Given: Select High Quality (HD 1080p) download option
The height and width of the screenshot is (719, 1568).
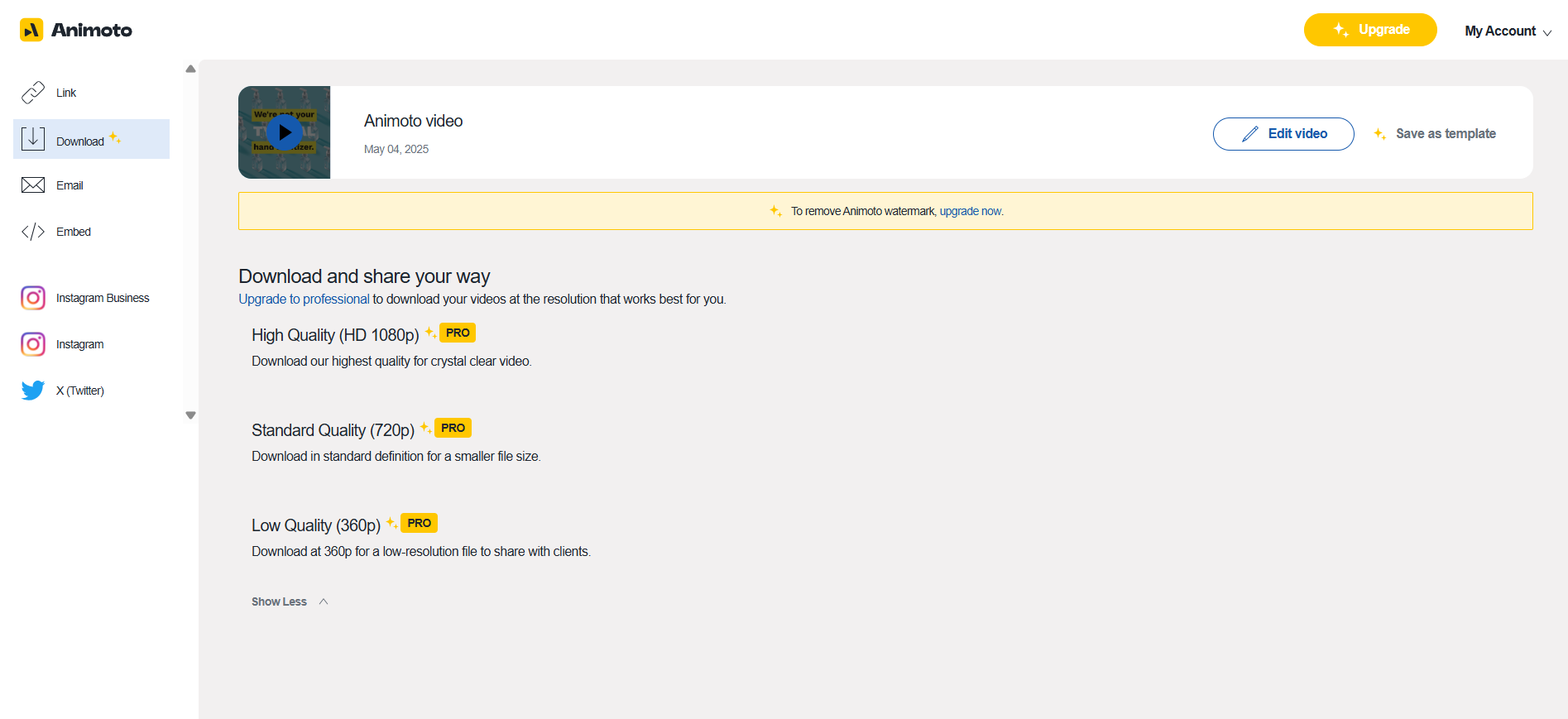Looking at the screenshot, I should 335,335.
